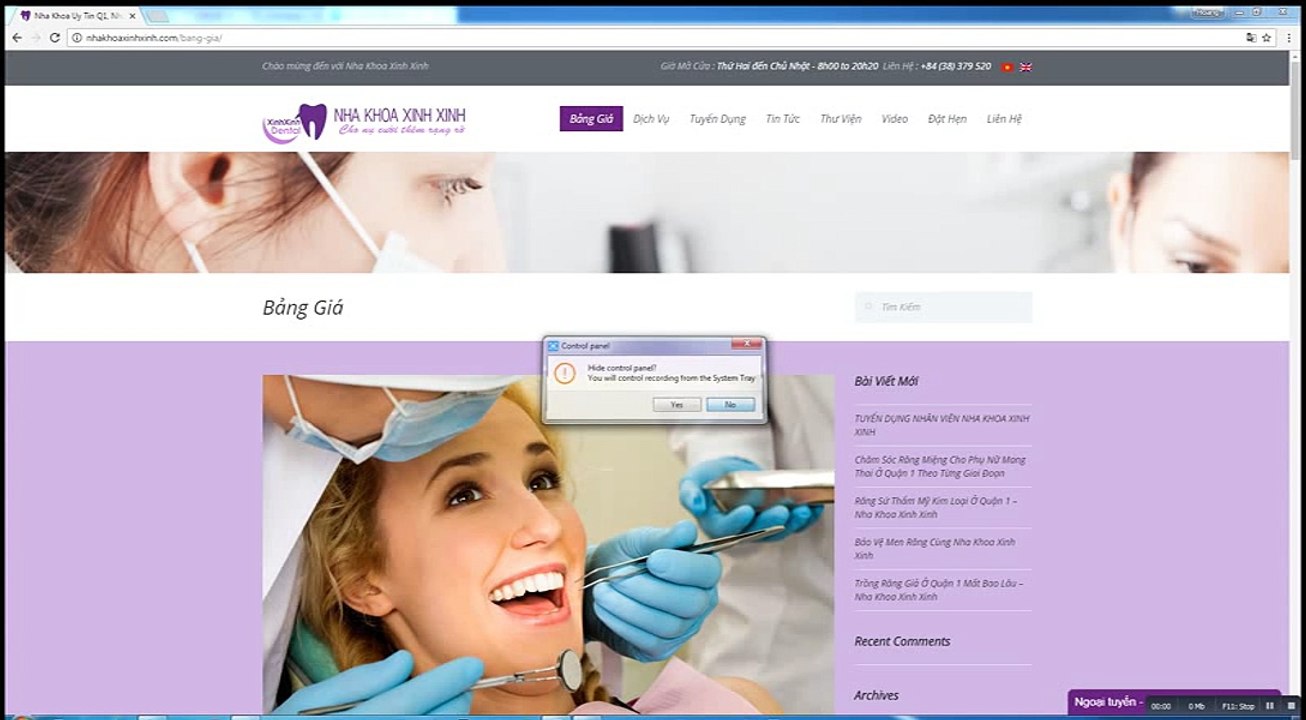The height and width of the screenshot is (720, 1306).
Task: Open post Chăm Sóc Răng Miệng Cho Phụ Nữ Mang Thai
Action: coord(940,466)
